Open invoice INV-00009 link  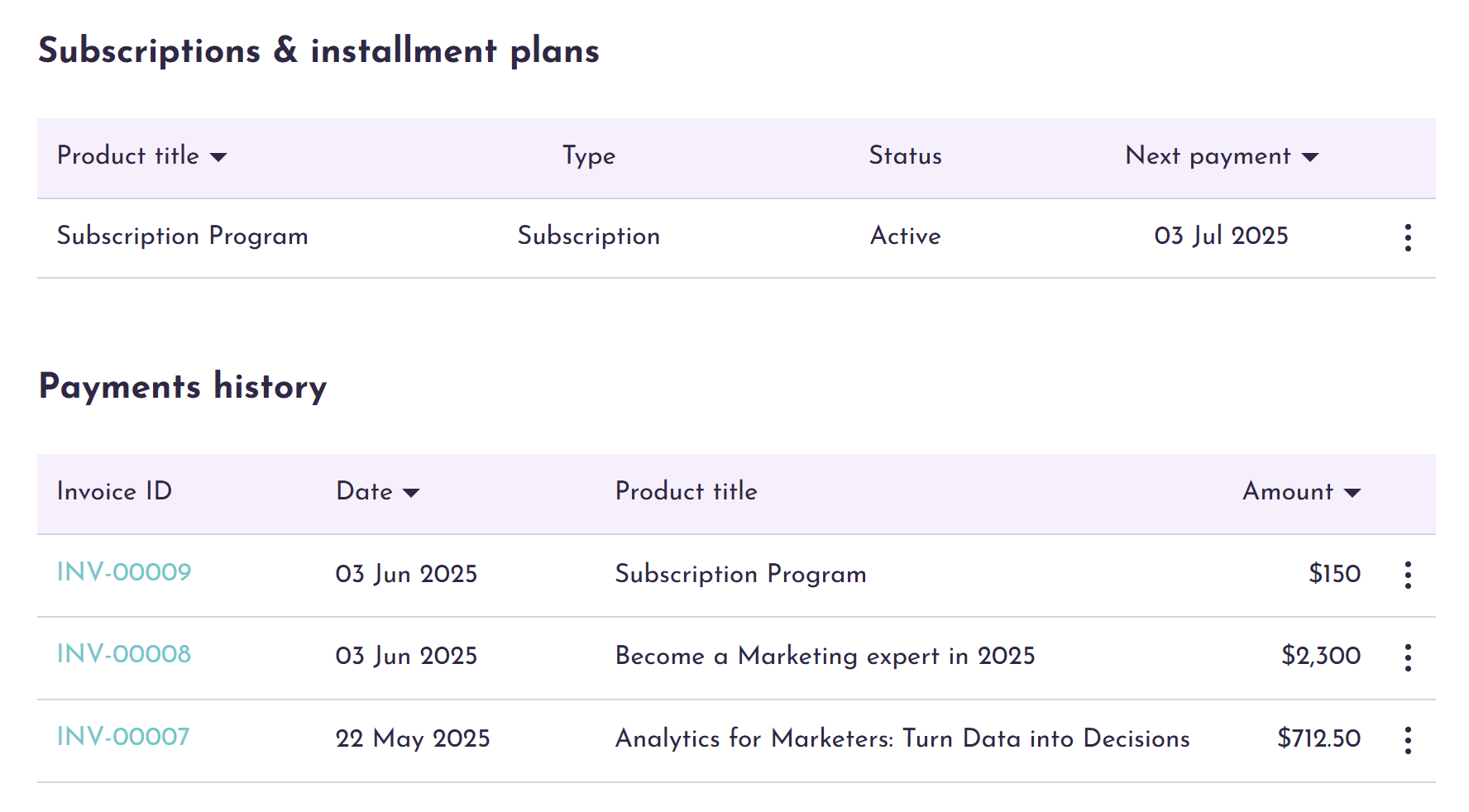pos(124,572)
